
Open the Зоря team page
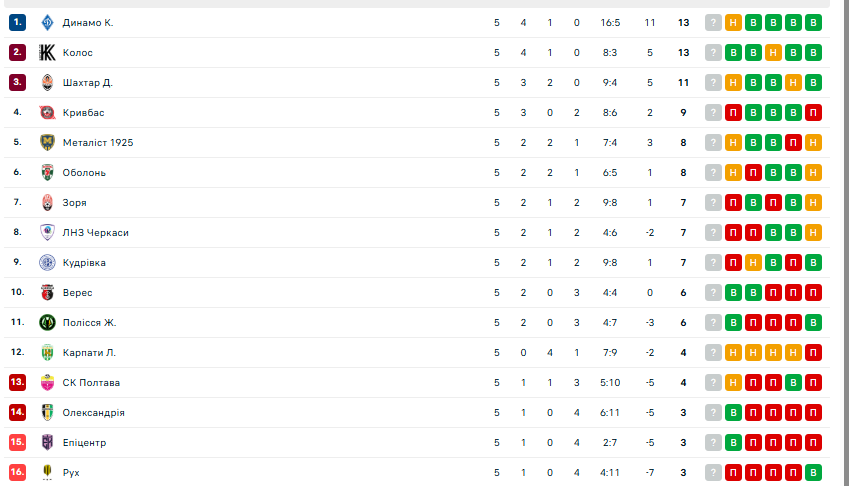tap(75, 203)
